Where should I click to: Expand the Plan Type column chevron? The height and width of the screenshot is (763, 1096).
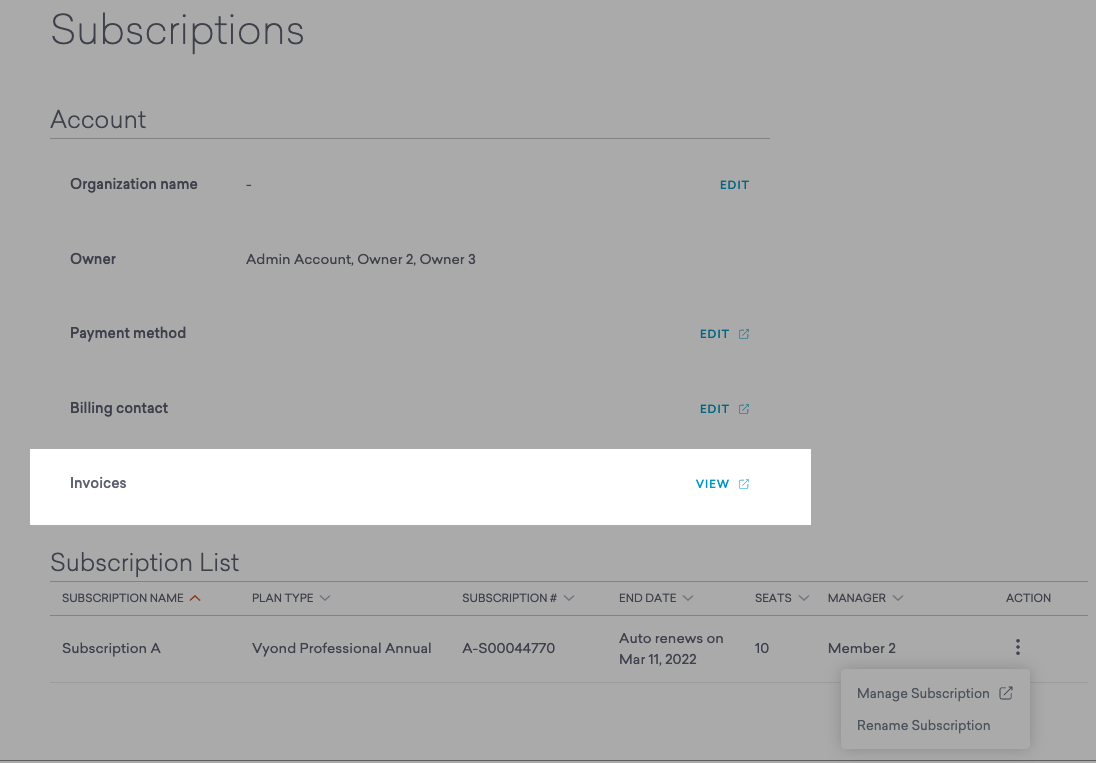point(325,598)
